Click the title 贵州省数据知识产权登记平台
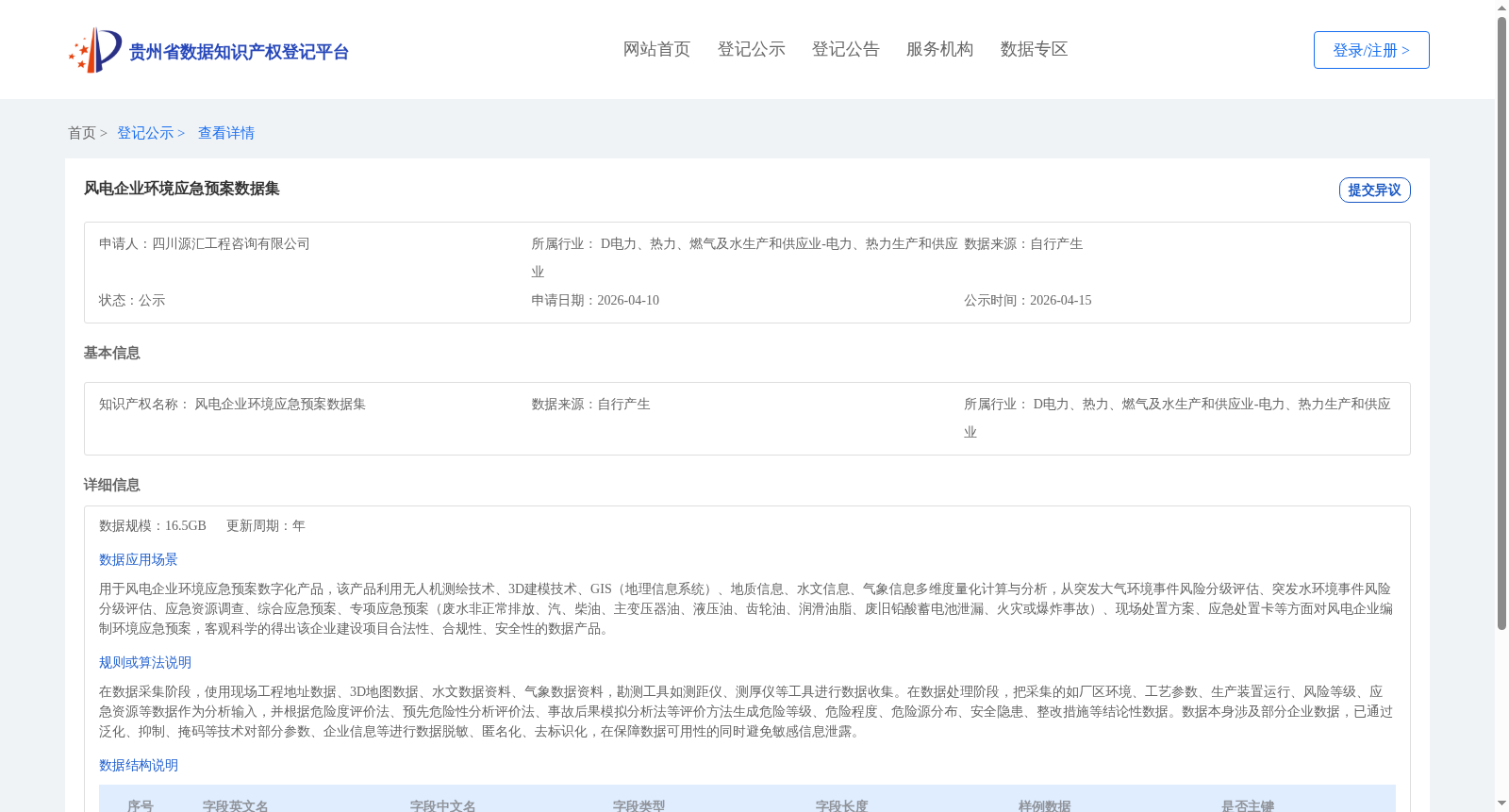Viewport: 1509px width, 812px height. tap(239, 52)
